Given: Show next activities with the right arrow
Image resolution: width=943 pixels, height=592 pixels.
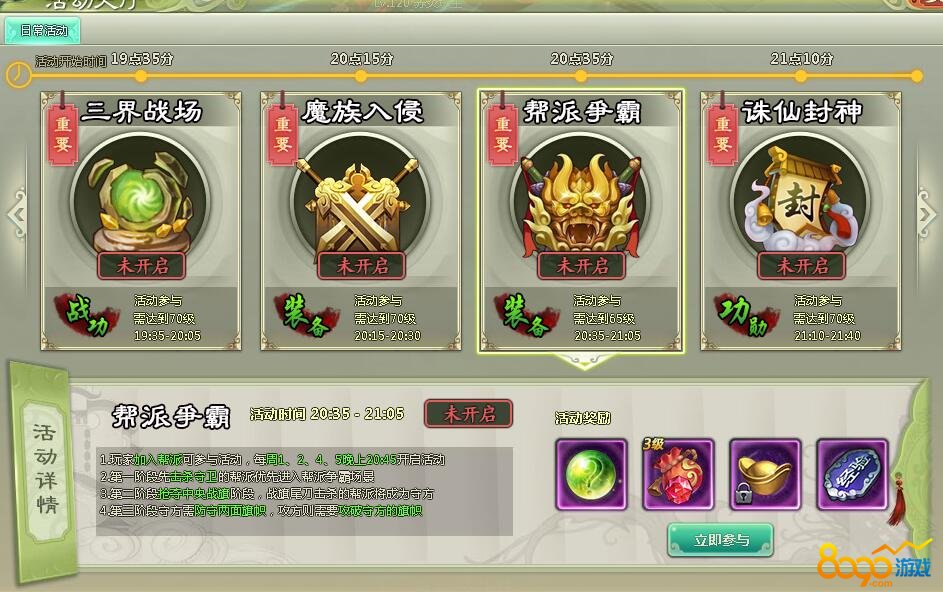Looking at the screenshot, I should (927, 214).
